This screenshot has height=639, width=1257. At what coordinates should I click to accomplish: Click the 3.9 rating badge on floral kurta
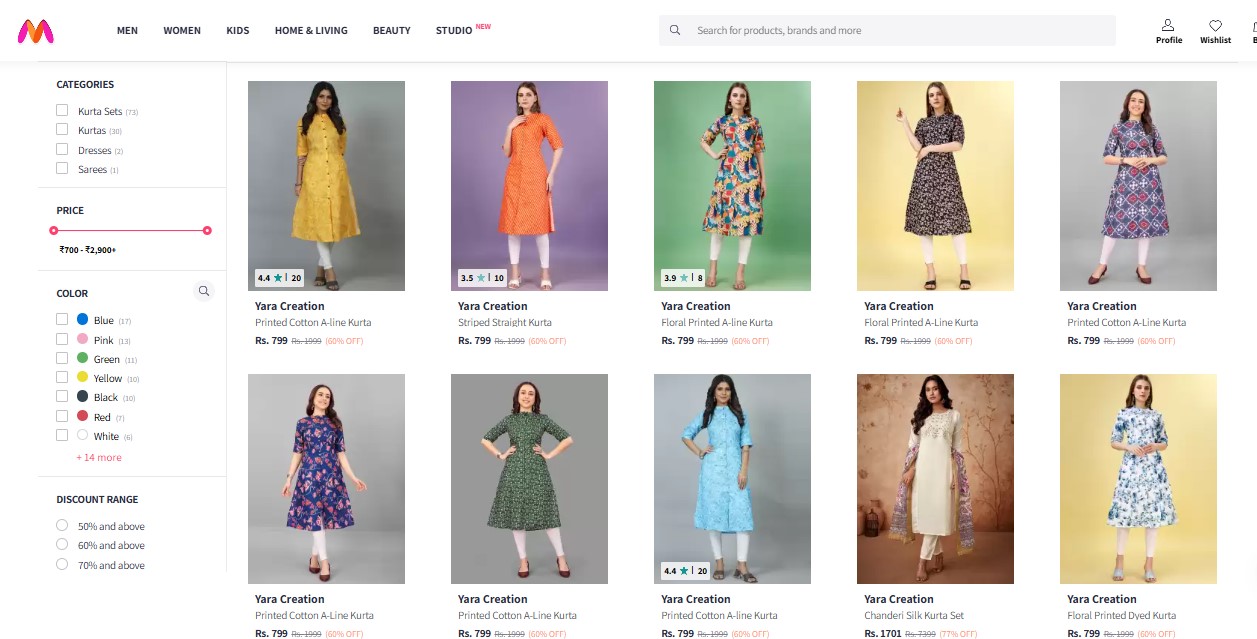click(x=682, y=278)
